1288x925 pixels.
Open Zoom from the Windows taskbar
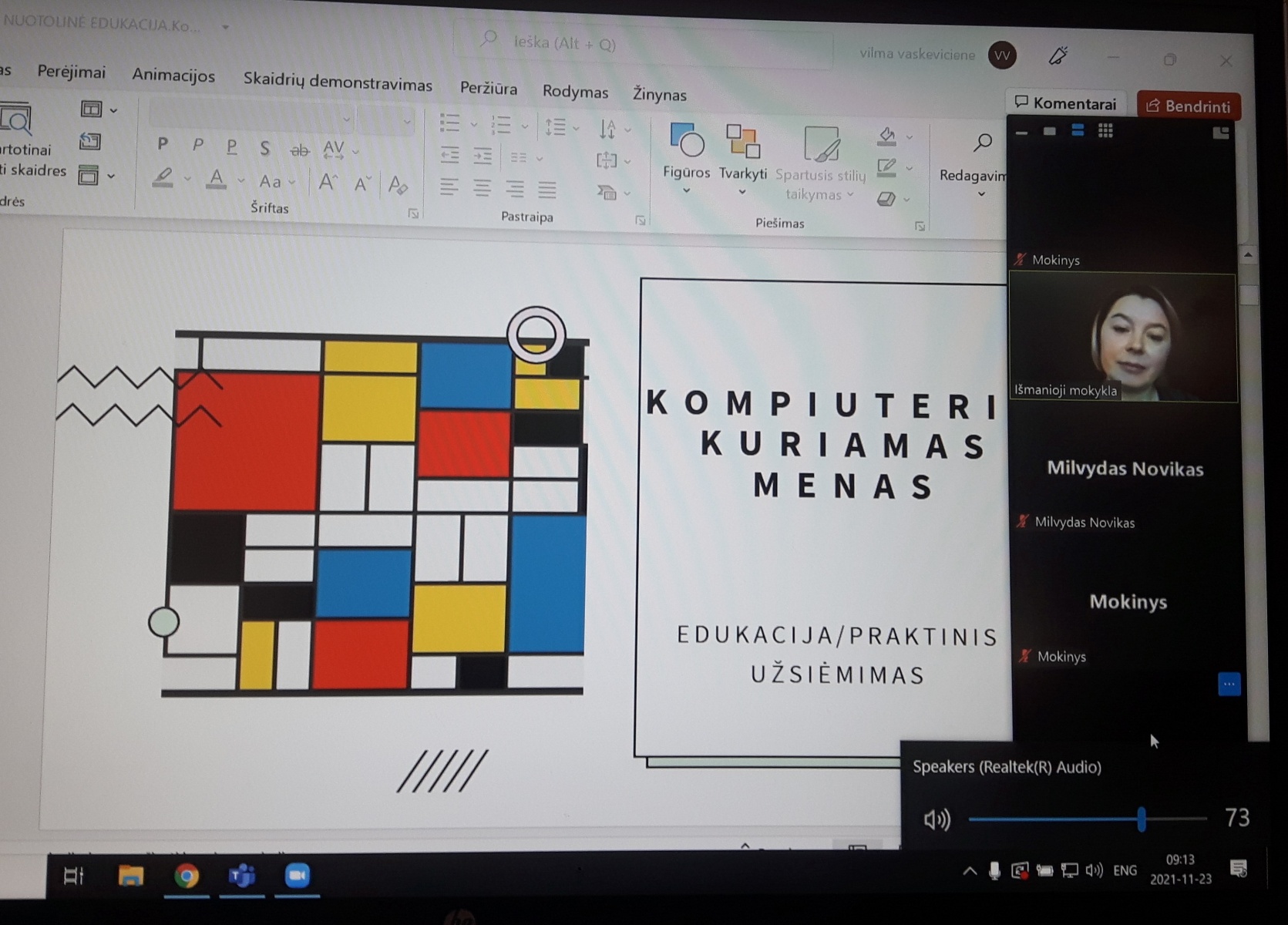click(297, 876)
